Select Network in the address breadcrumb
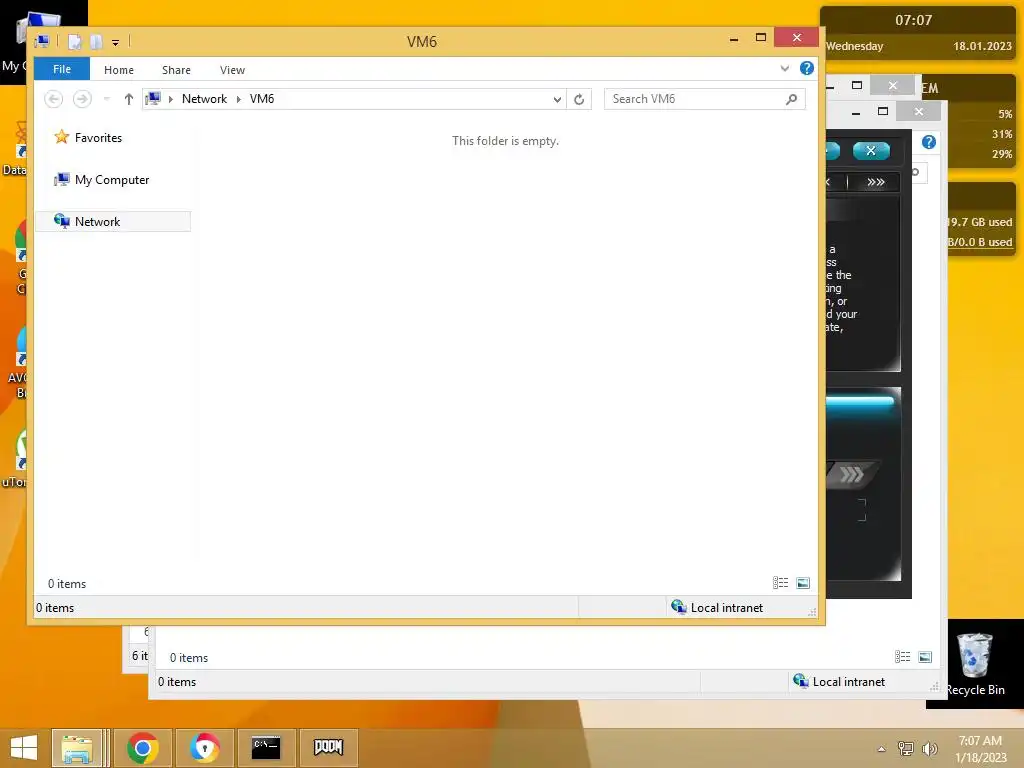Viewport: 1024px width, 768px height. pos(204,99)
